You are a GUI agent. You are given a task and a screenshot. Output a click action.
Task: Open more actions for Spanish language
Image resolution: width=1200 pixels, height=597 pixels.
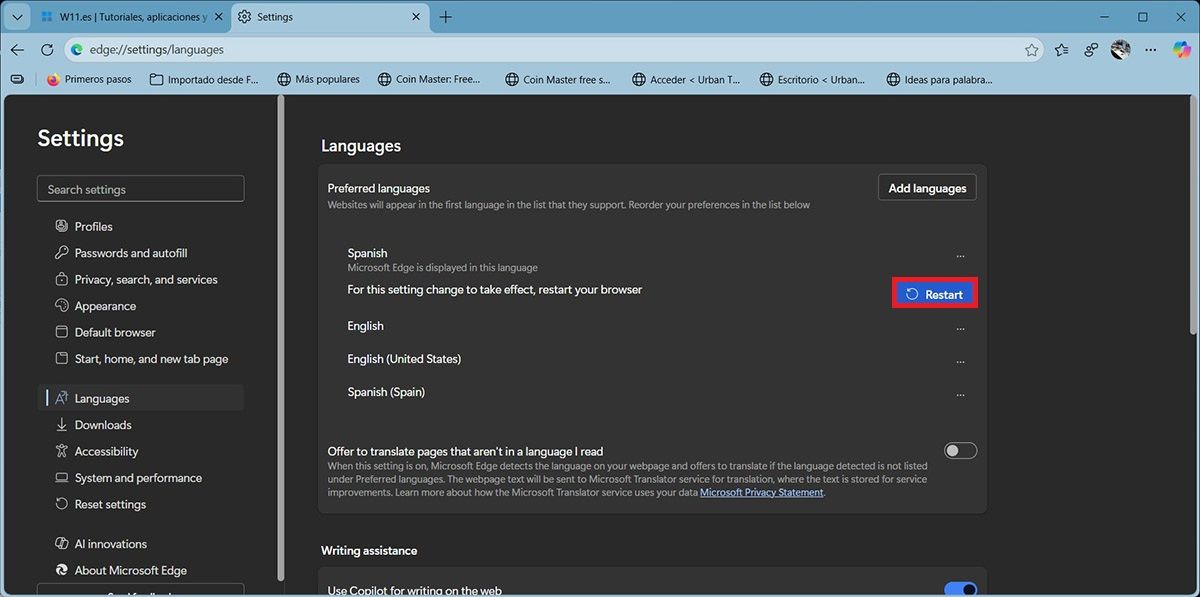[x=960, y=256]
